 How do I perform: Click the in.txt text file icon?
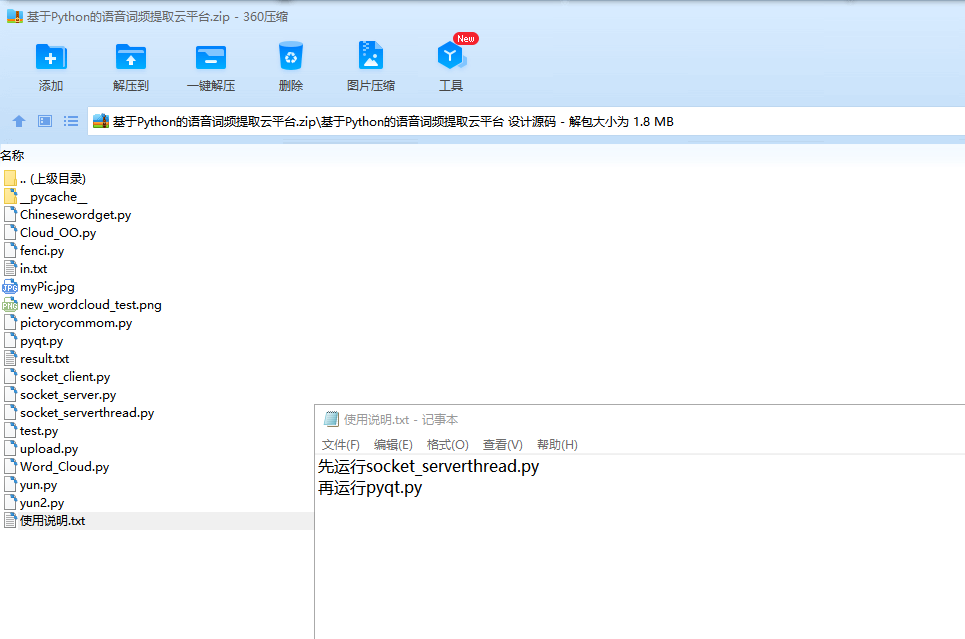pyautogui.click(x=10, y=268)
